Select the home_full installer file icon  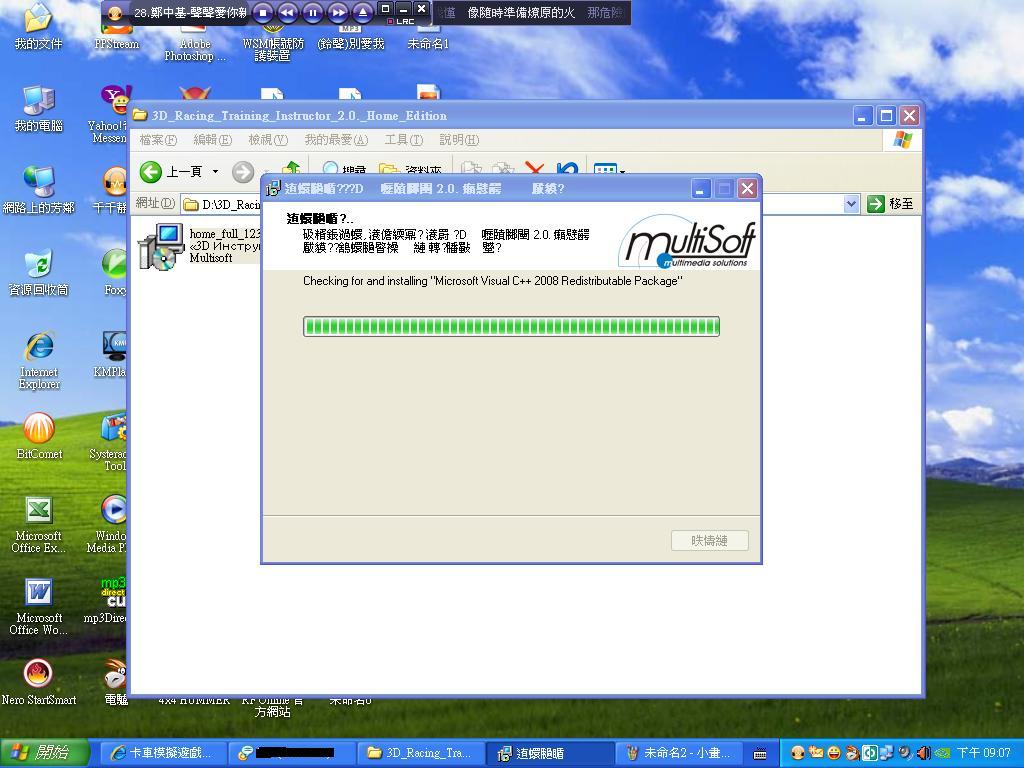point(160,246)
